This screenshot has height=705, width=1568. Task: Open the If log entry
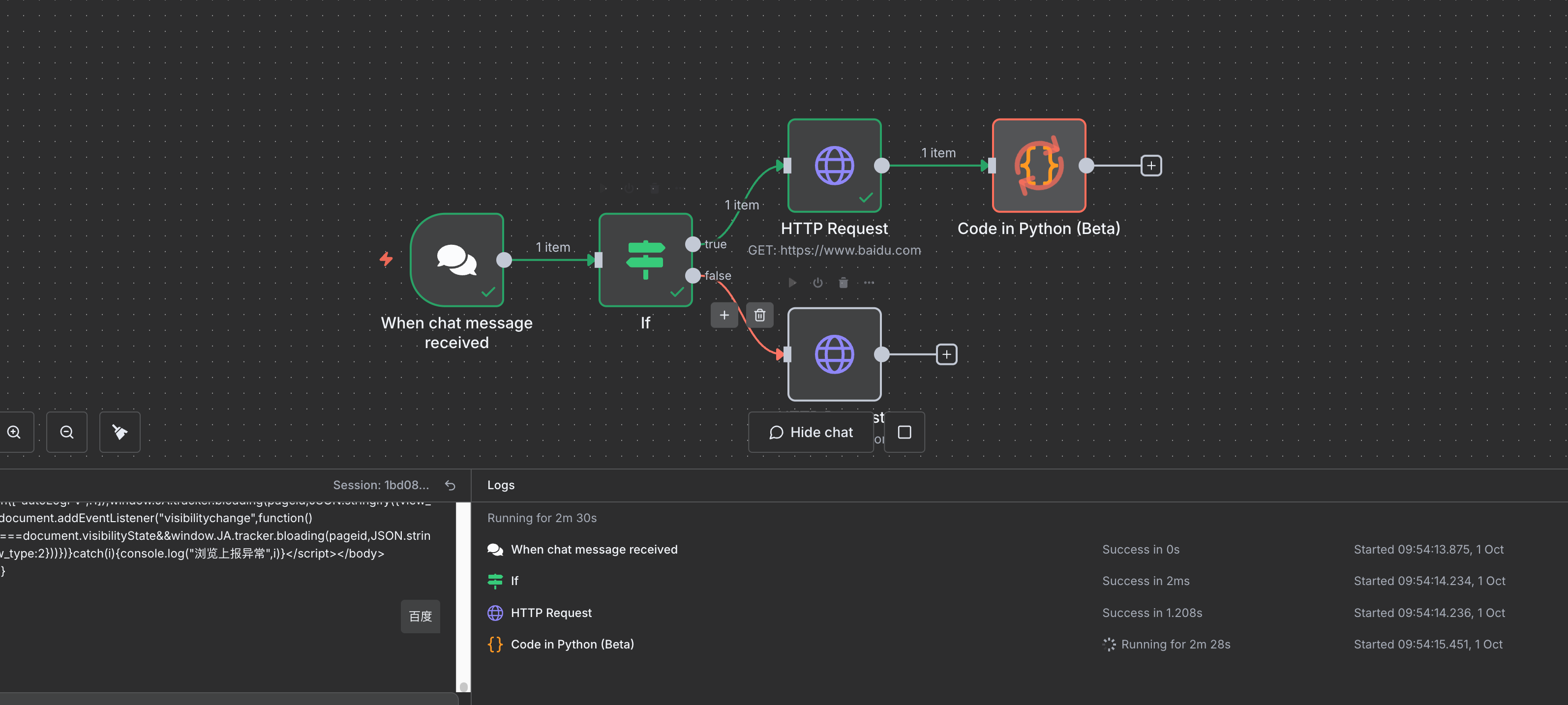(514, 581)
